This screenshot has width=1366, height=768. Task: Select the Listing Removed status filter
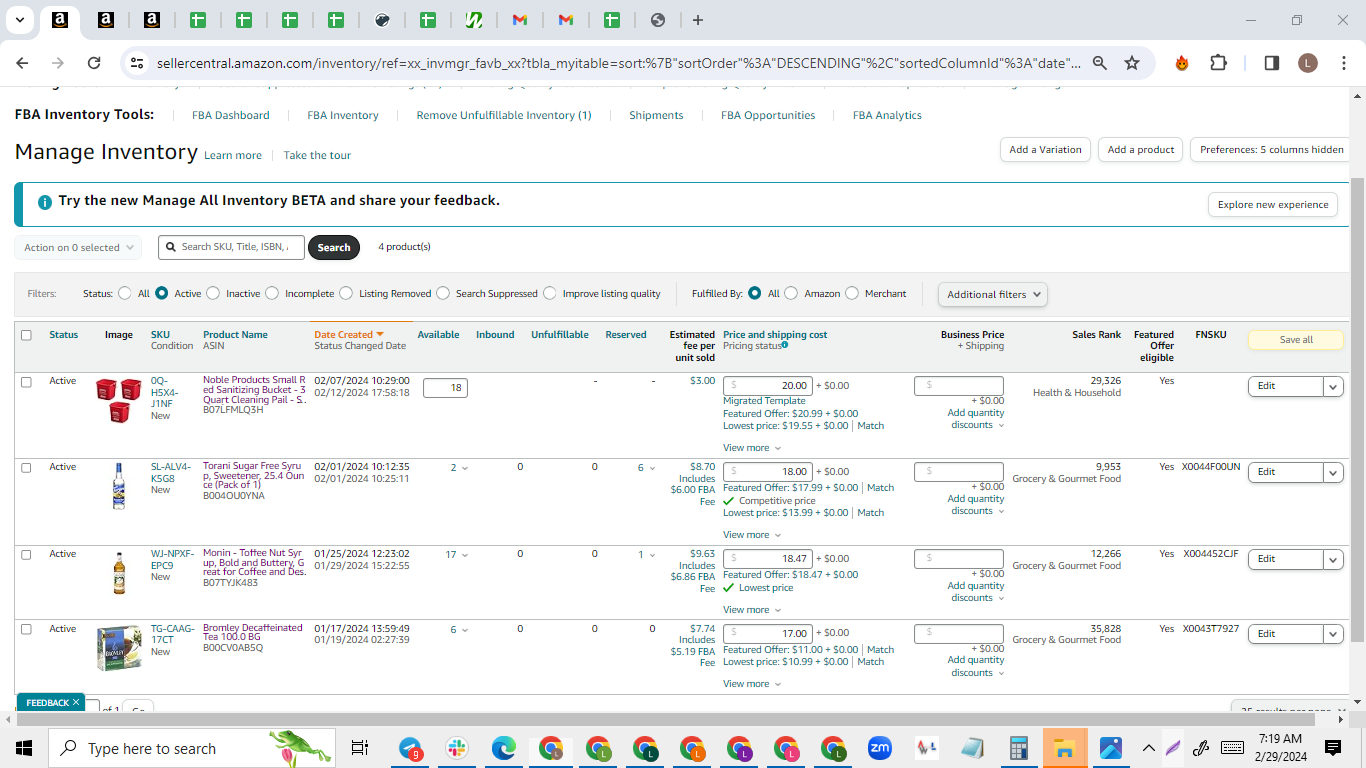tap(346, 294)
